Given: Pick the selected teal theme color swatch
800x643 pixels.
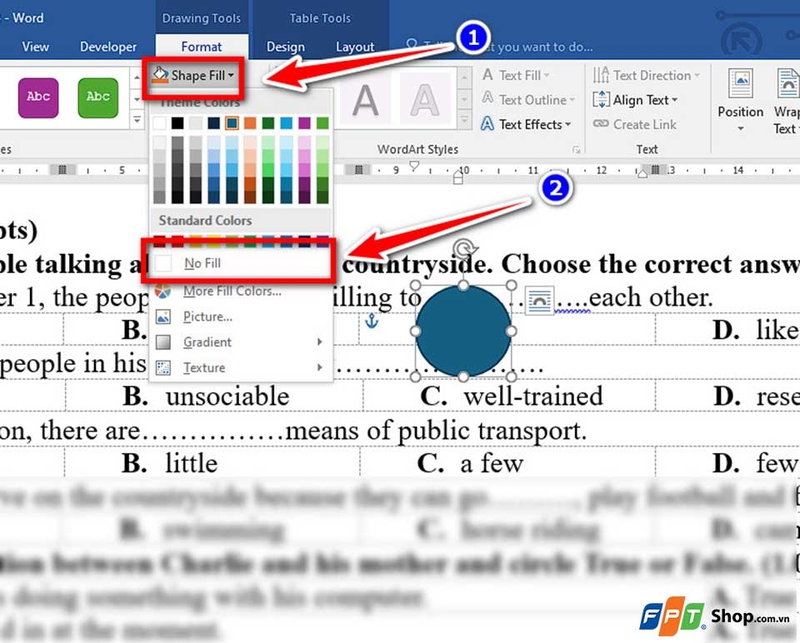Looking at the screenshot, I should [x=232, y=123].
